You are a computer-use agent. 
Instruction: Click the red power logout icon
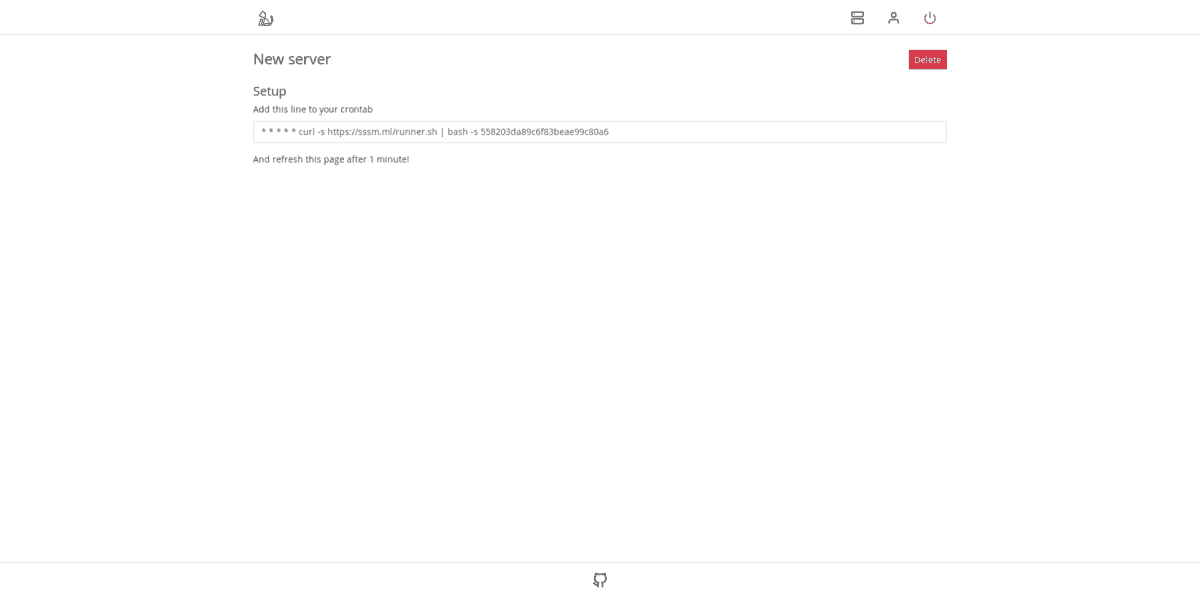pos(929,18)
